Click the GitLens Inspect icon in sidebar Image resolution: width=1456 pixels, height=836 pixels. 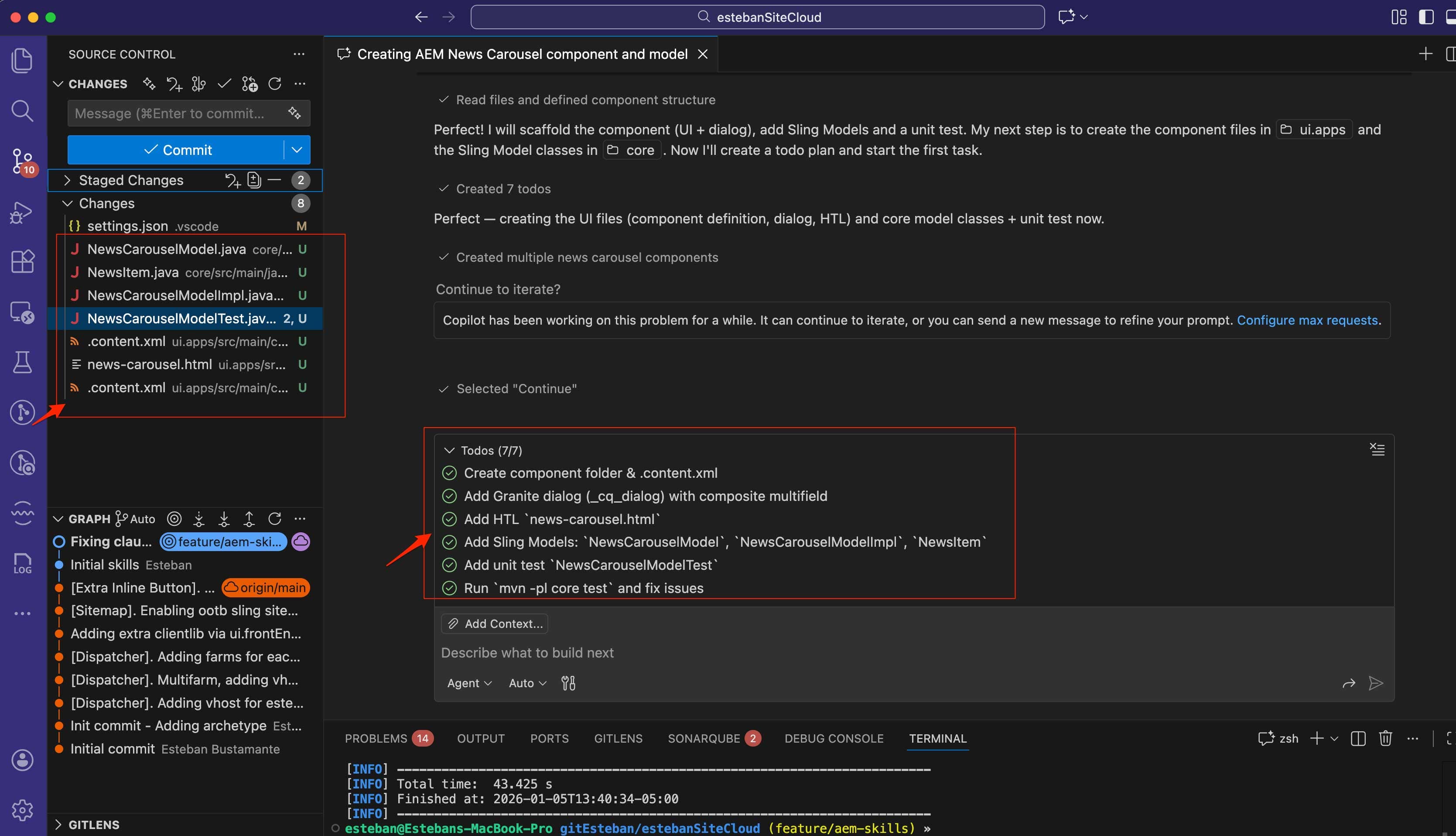(x=23, y=463)
